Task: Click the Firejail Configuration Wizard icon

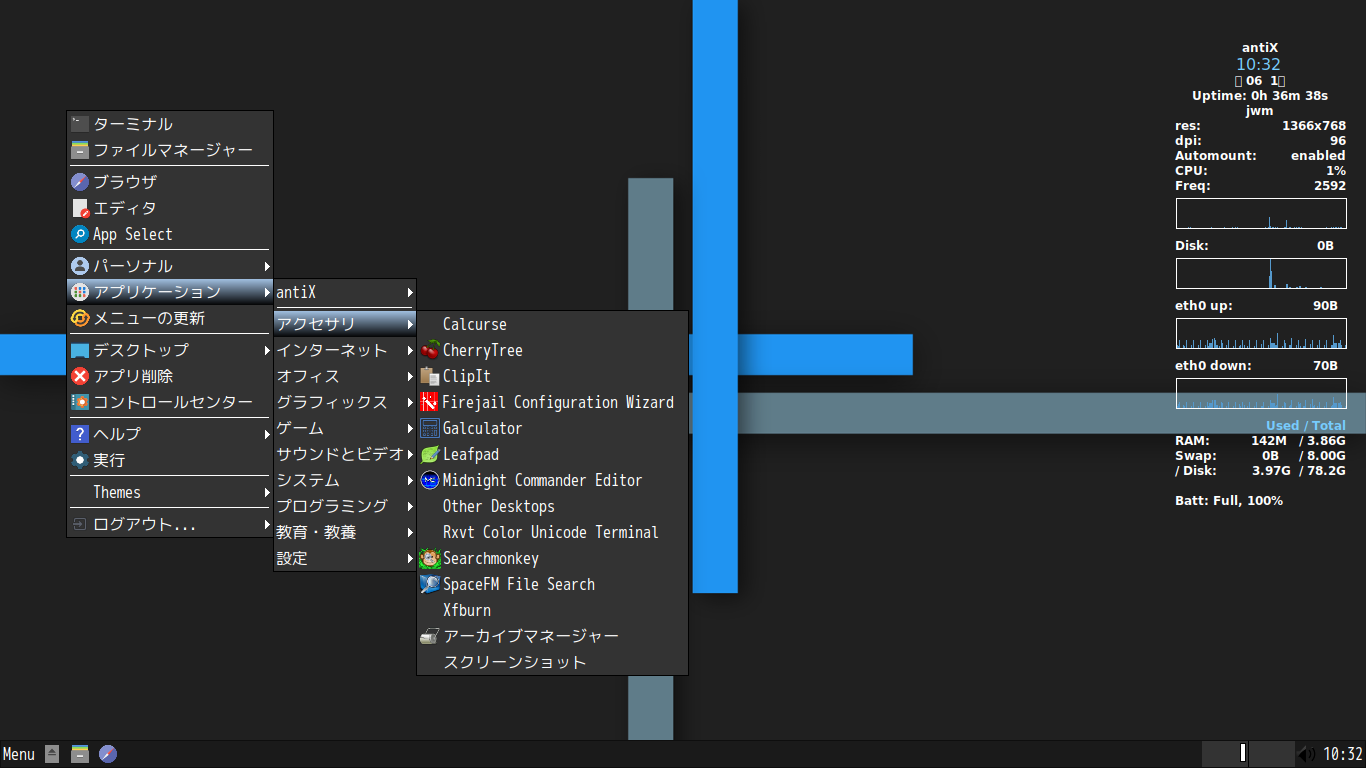Action: pyautogui.click(x=430, y=402)
